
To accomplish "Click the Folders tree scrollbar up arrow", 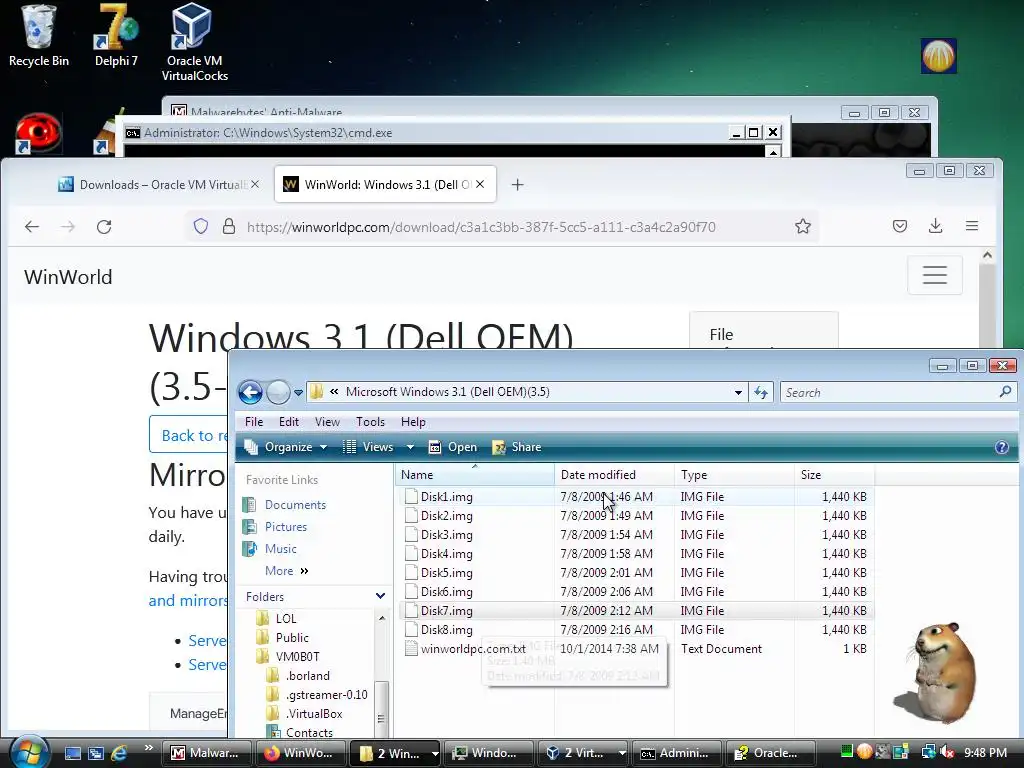I will (x=382, y=617).
